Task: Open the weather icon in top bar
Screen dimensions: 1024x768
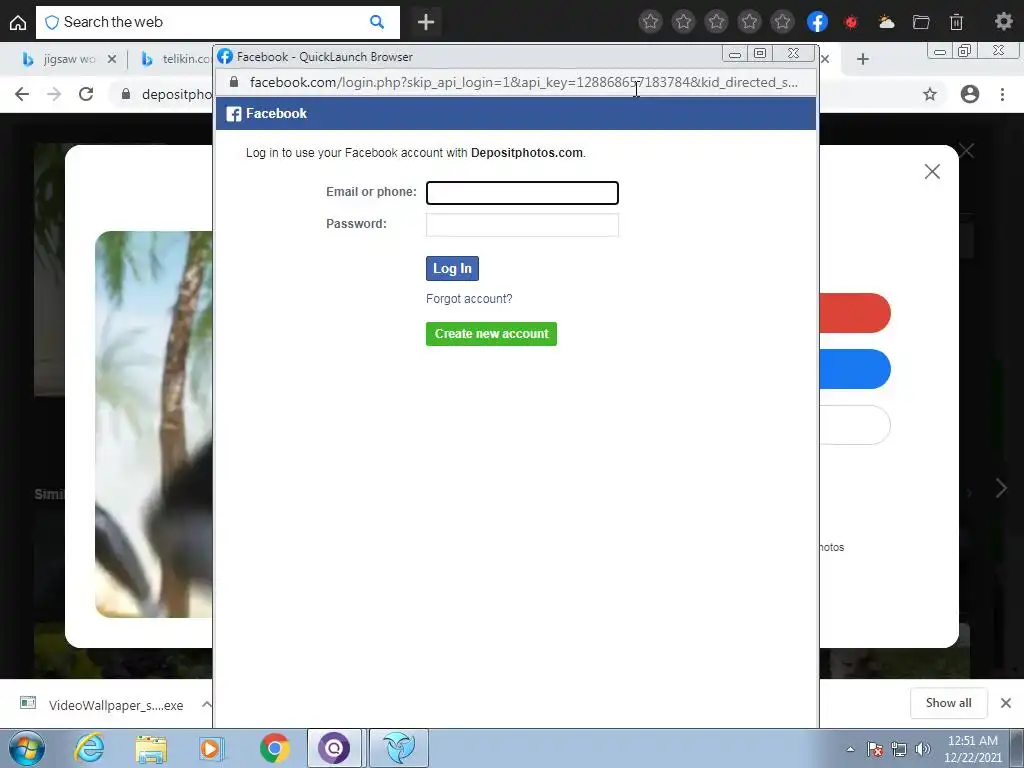Action: [886, 22]
